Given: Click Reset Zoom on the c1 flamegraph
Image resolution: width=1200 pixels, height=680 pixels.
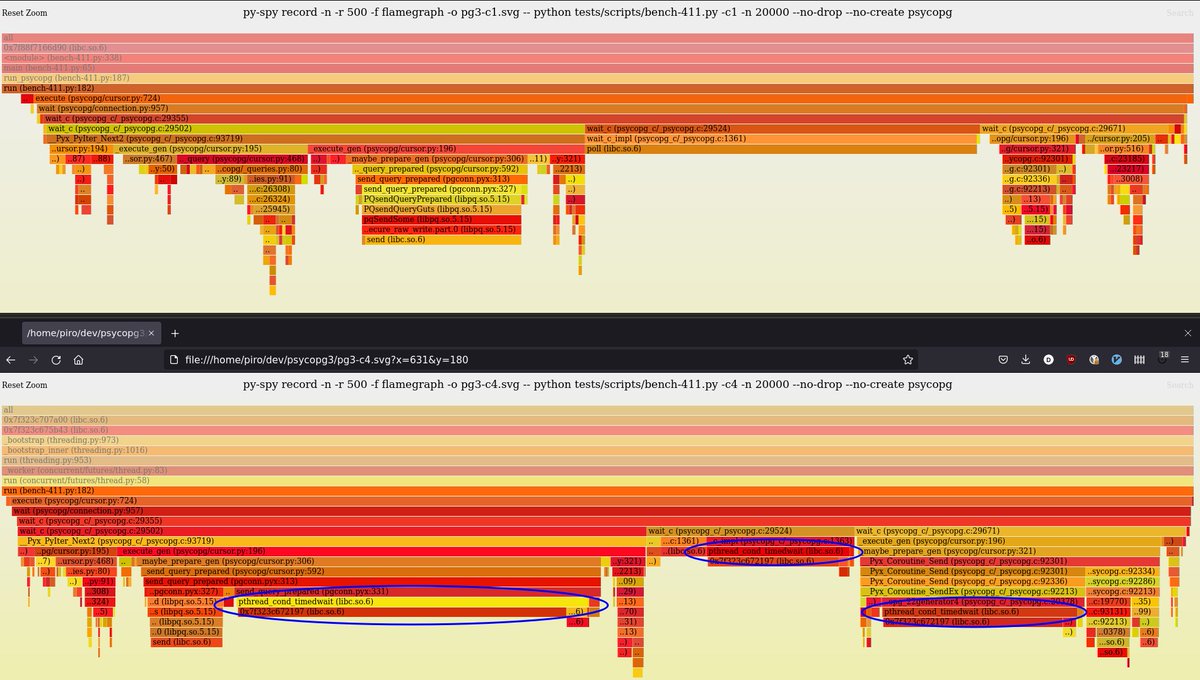Looking at the screenshot, I should click(x=24, y=13).
